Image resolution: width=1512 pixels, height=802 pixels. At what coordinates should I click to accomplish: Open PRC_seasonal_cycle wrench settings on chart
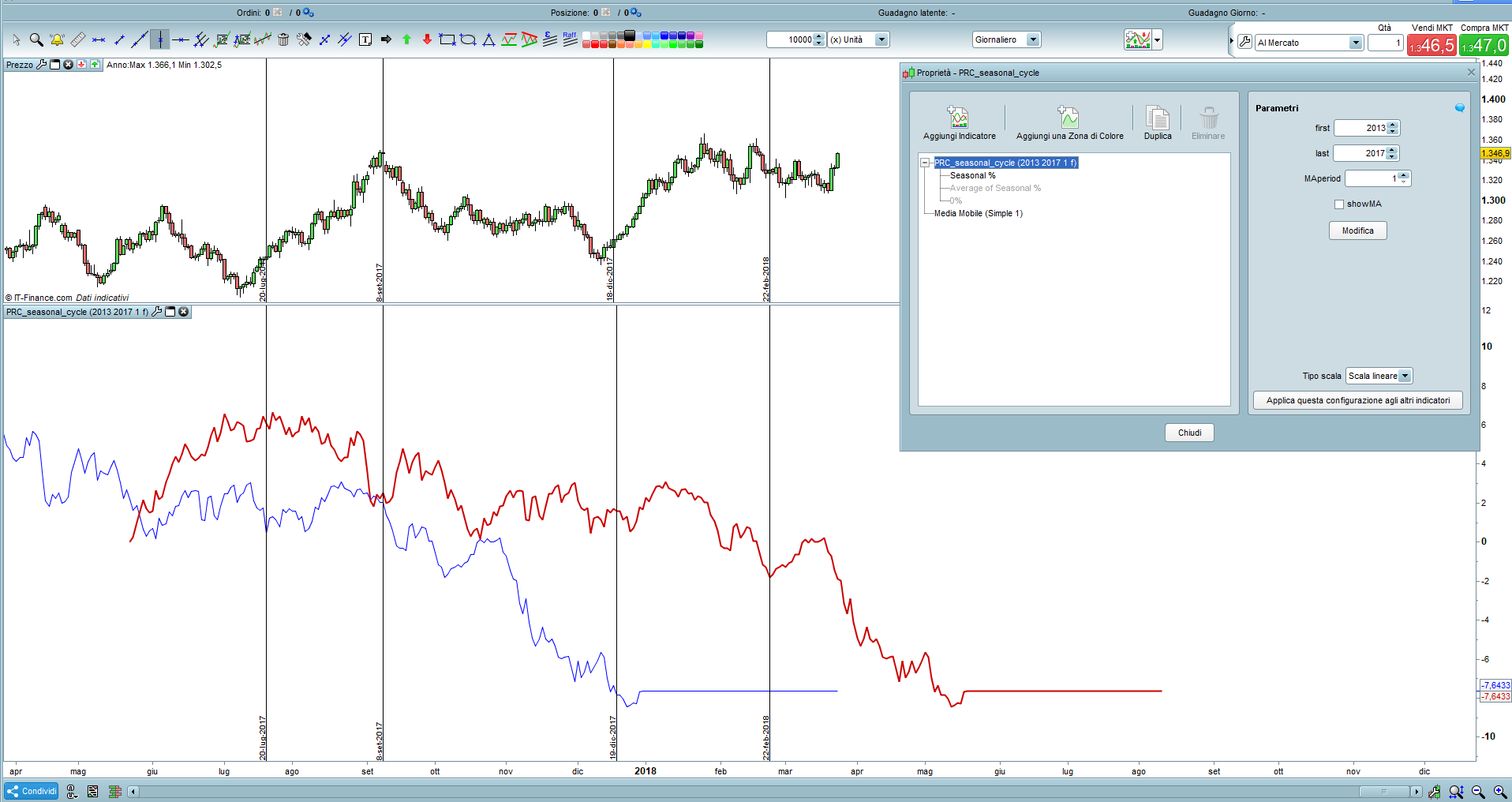[157, 312]
